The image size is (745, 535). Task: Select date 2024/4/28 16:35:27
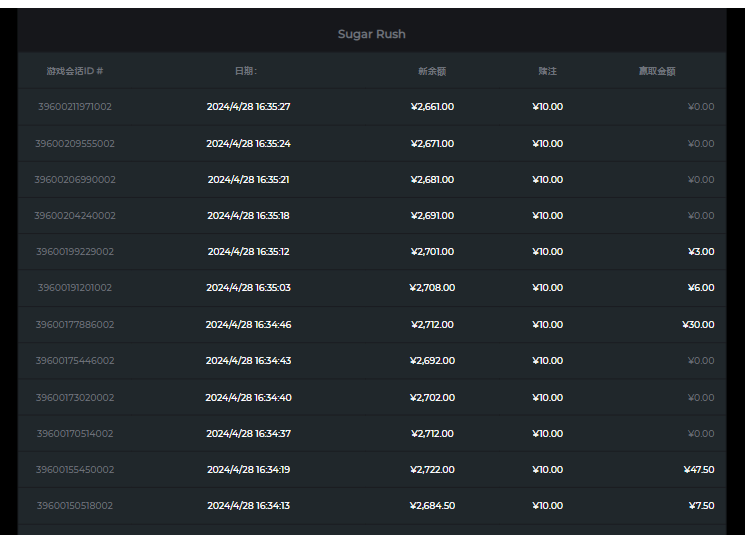coord(248,107)
